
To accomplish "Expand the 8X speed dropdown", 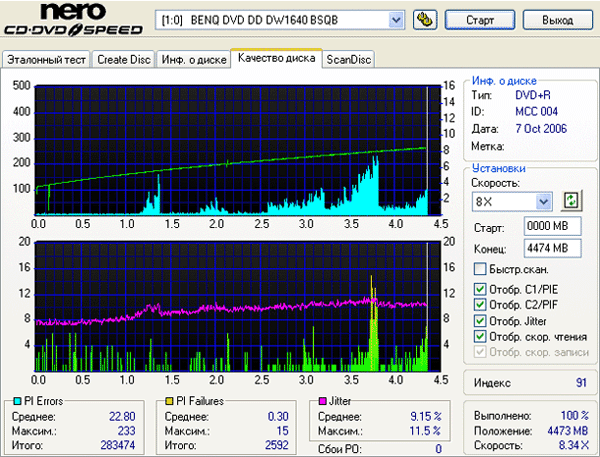I will [544, 201].
